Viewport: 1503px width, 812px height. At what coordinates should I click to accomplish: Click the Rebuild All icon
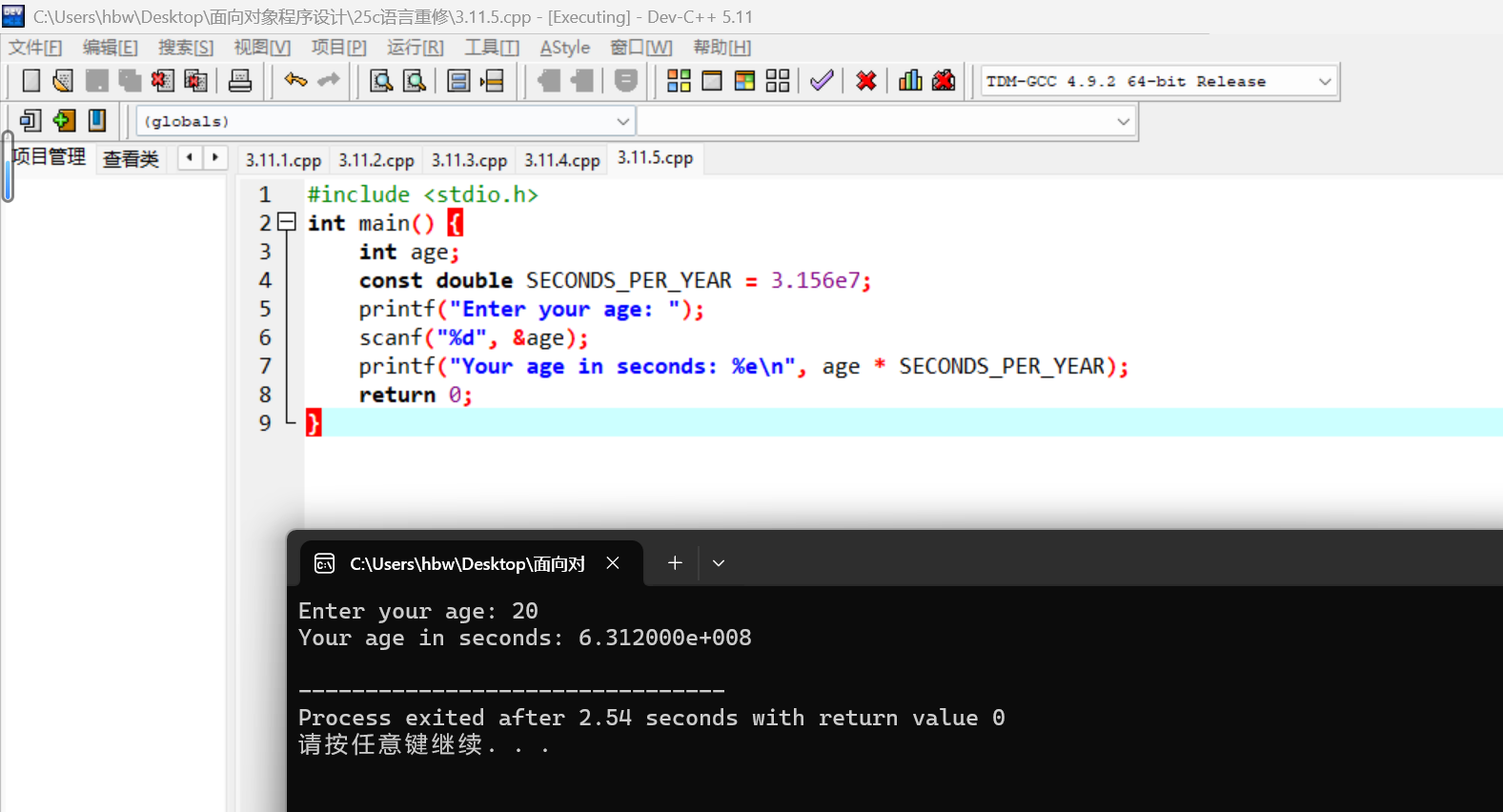[x=778, y=81]
